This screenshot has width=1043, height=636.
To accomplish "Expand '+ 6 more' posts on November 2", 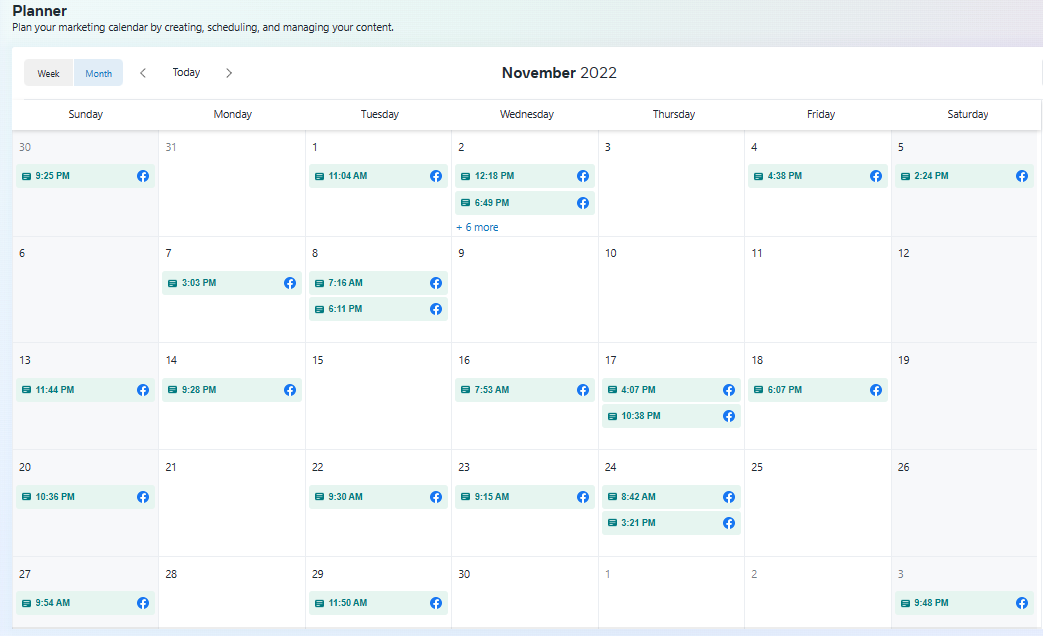I will click(x=477, y=228).
